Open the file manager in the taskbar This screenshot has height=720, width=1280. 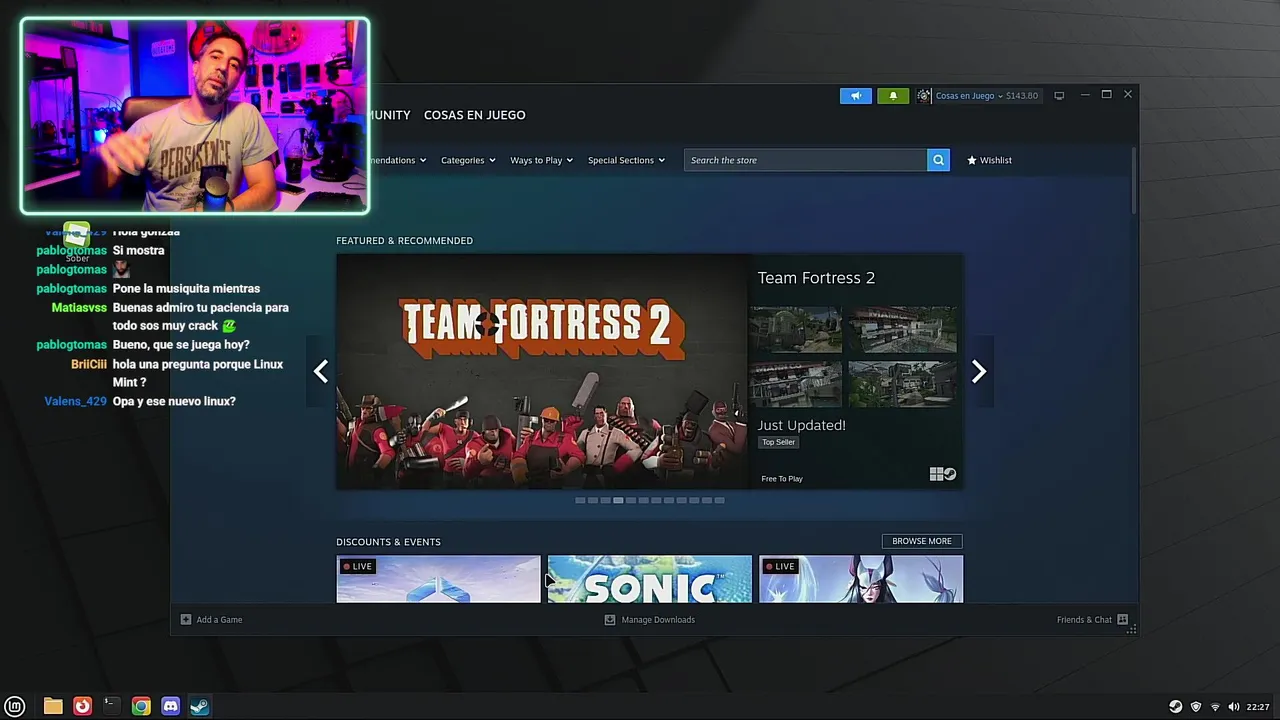53,706
